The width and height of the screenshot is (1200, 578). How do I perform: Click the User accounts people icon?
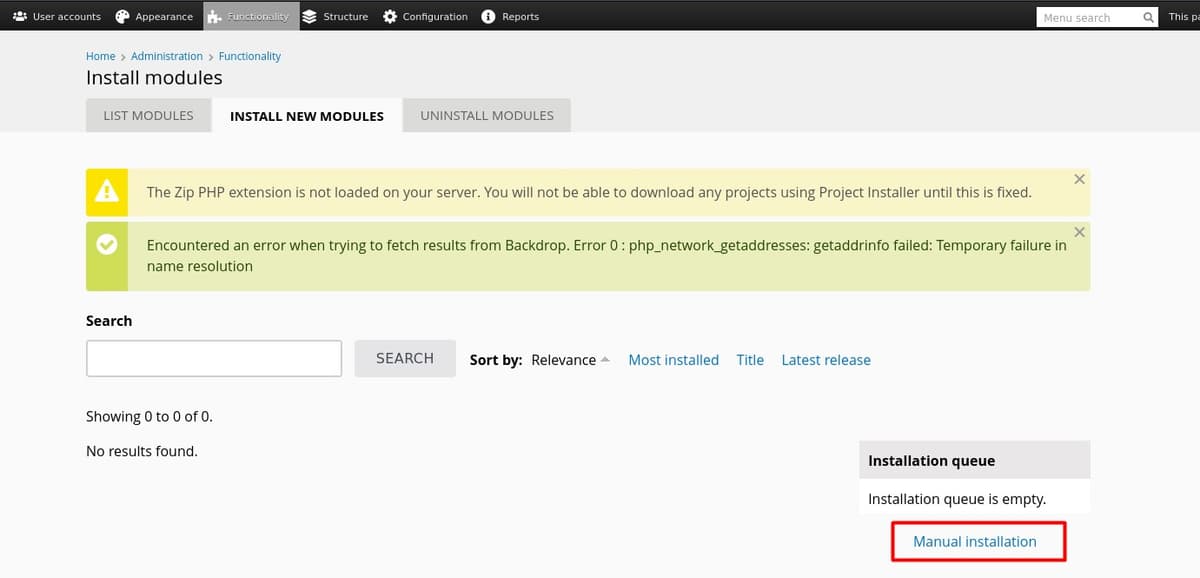20,16
